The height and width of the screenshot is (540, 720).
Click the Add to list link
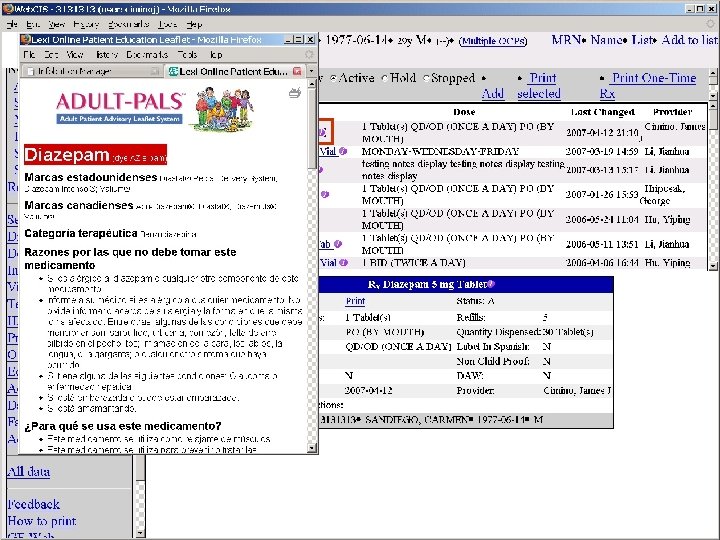pyautogui.click(x=689, y=40)
